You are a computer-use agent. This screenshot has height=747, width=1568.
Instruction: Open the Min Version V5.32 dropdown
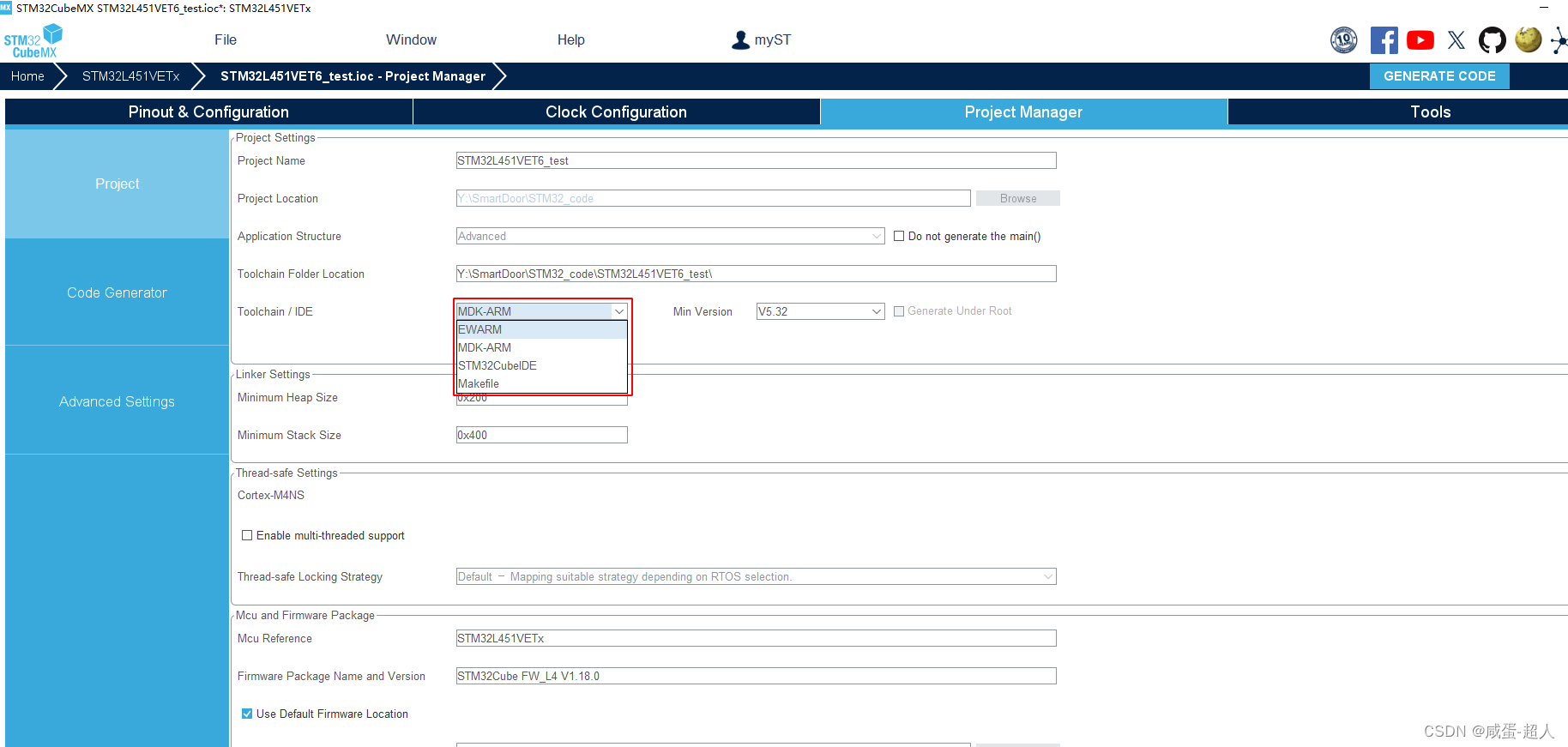pos(820,311)
